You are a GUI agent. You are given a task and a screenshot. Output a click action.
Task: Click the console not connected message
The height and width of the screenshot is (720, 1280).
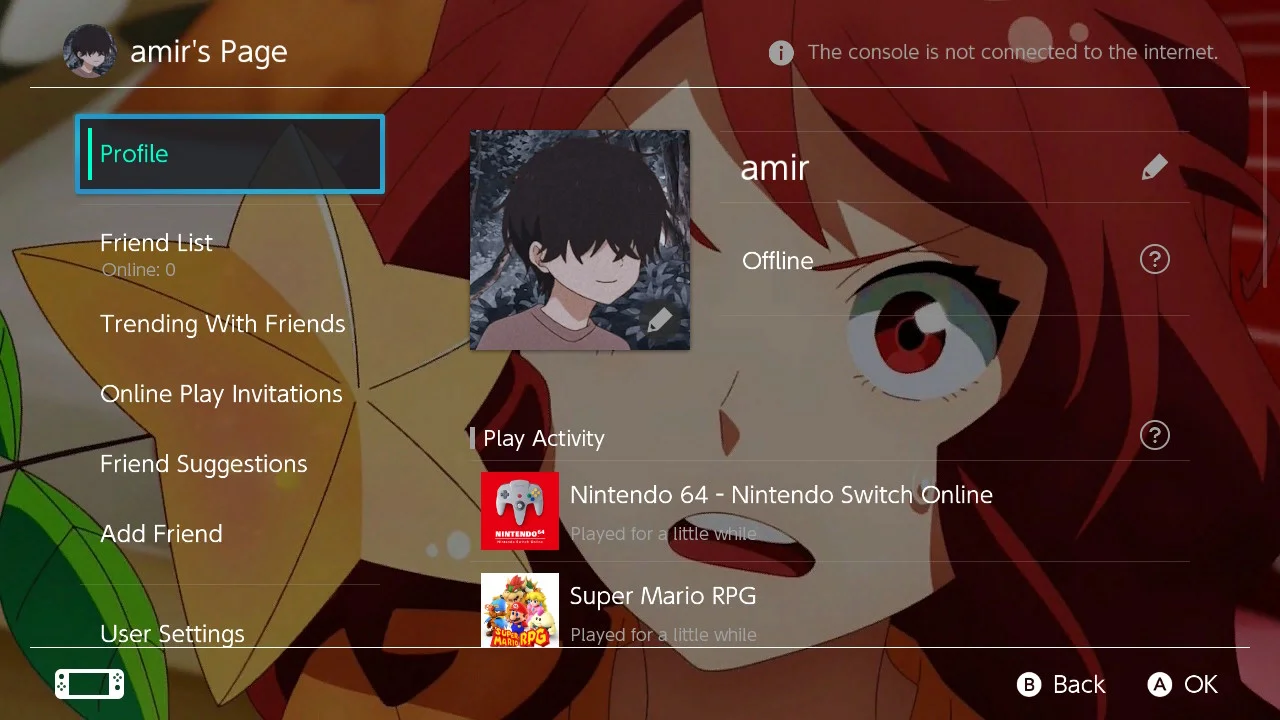(x=1013, y=53)
